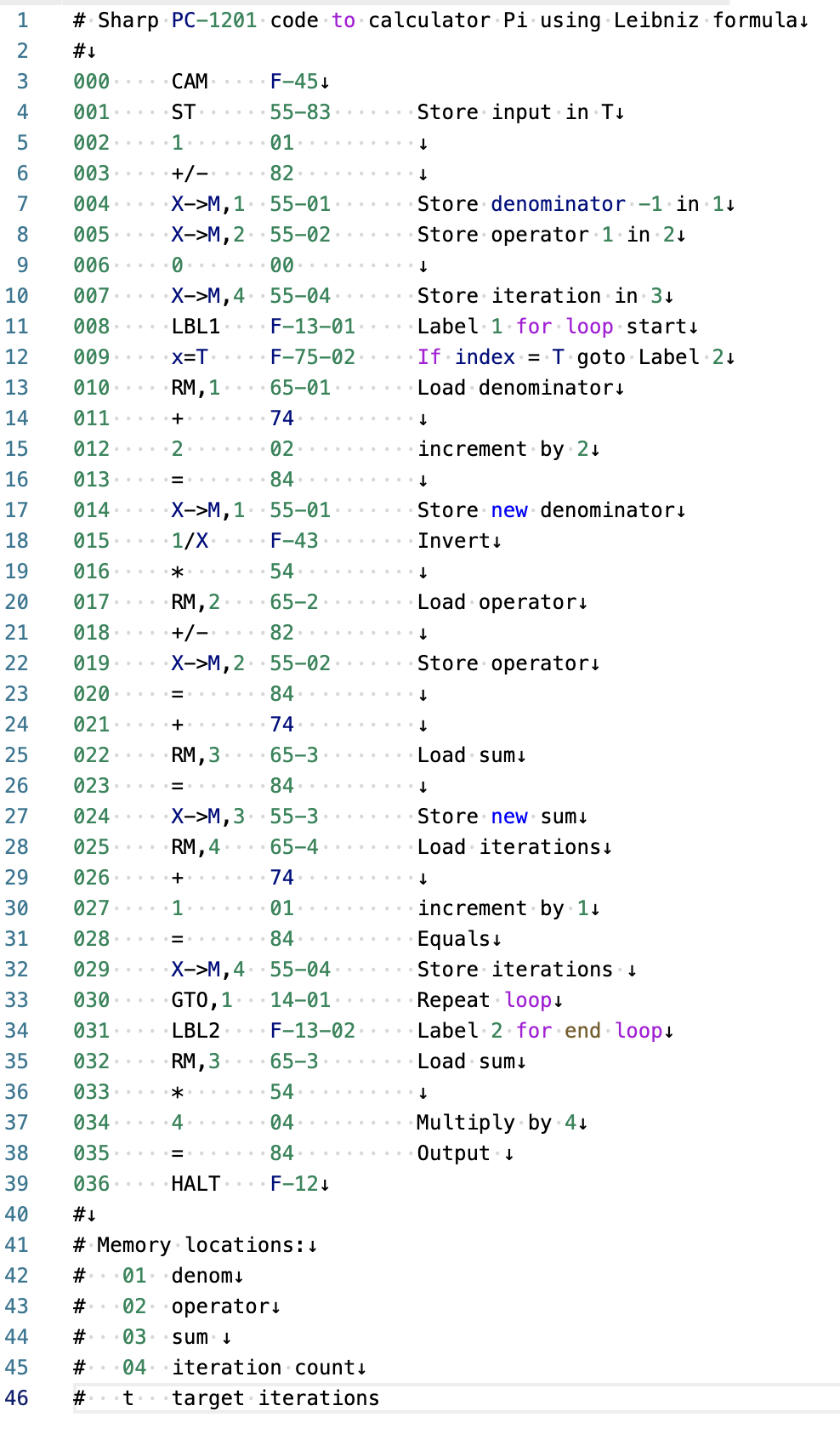Click 'Equals' comment on line 31
The image size is (840, 1434).
click(x=454, y=939)
